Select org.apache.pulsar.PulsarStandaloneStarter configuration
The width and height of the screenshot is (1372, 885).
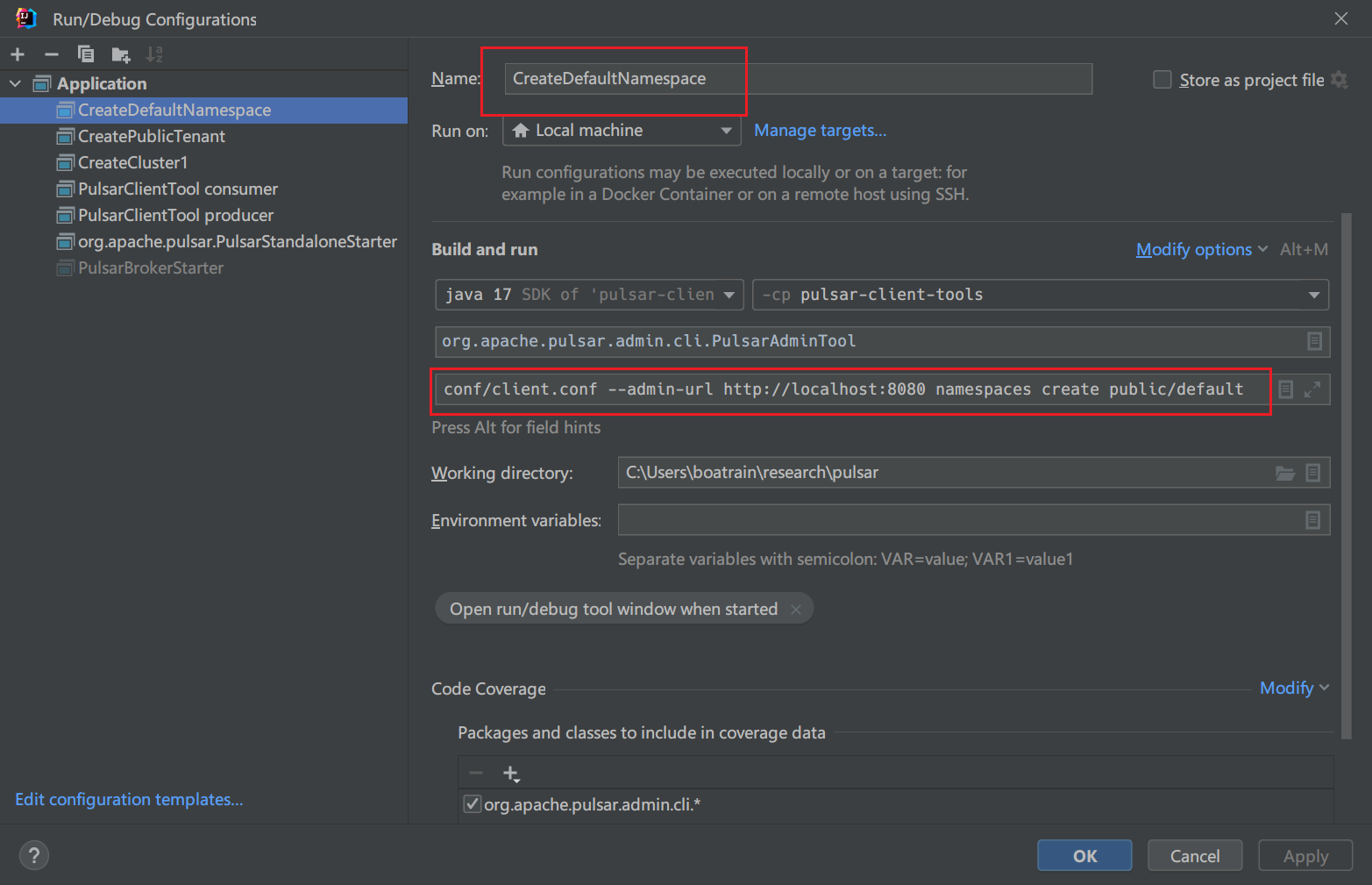(x=203, y=241)
